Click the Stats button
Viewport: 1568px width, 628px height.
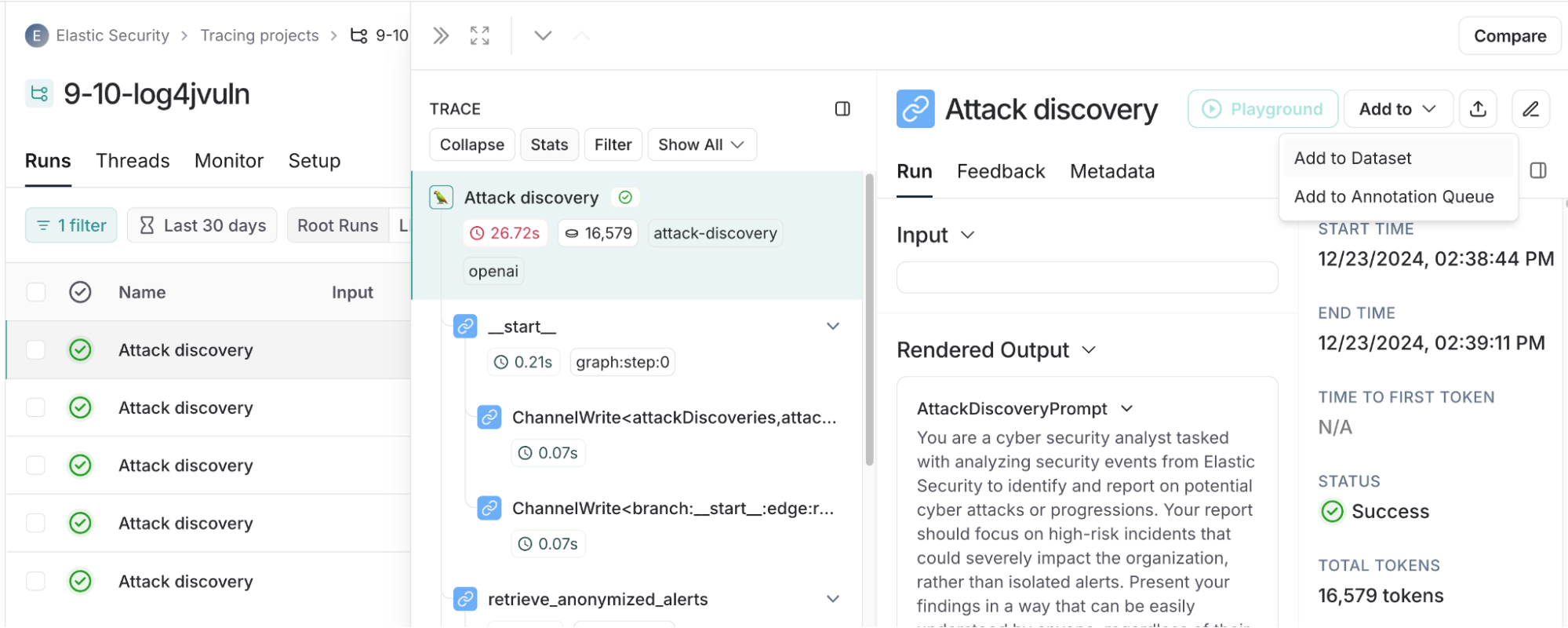[549, 144]
